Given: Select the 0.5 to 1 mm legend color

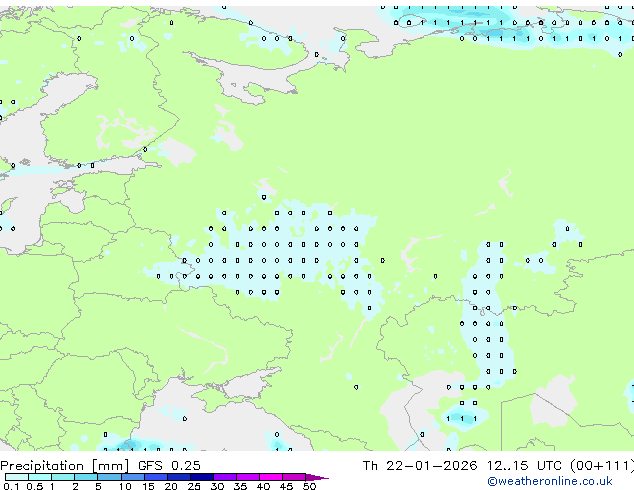Looking at the screenshot, I should (x=40, y=477).
